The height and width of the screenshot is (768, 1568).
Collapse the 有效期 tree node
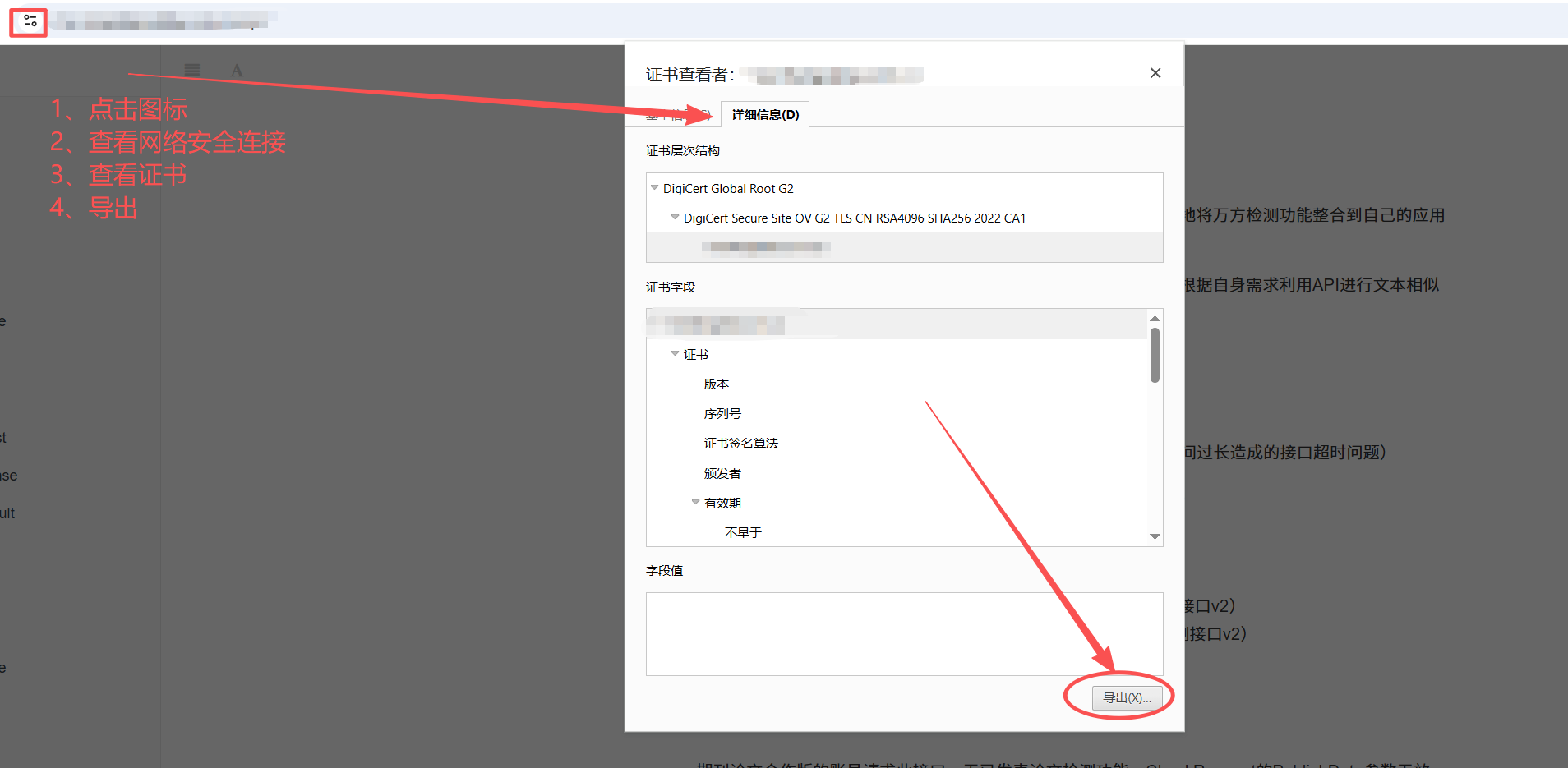pos(695,502)
